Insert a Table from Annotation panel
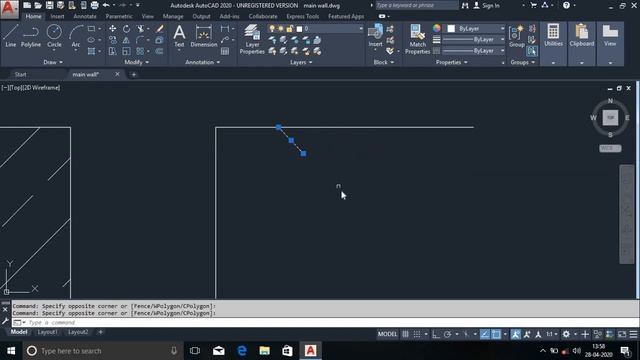 coord(225,51)
